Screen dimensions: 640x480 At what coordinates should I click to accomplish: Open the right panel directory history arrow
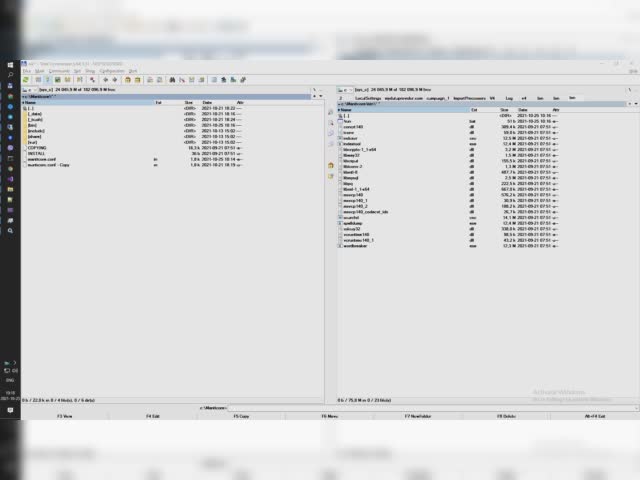pos(636,104)
